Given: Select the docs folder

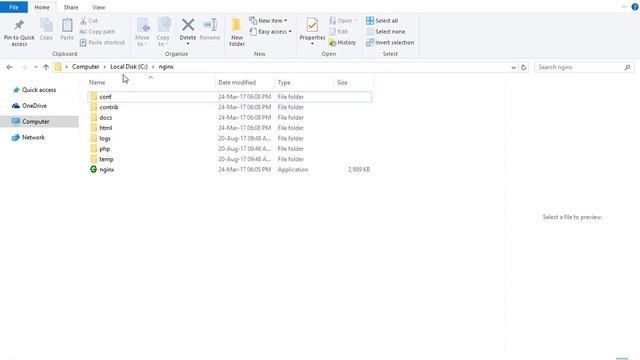Looking at the screenshot, I should [x=230, y=118].
